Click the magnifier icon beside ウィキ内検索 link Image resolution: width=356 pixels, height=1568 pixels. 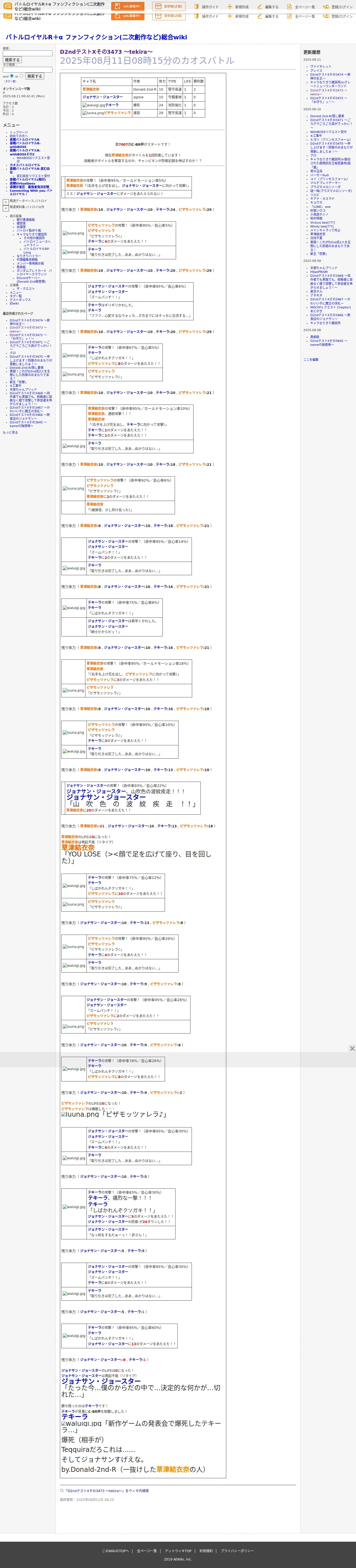62,1491
